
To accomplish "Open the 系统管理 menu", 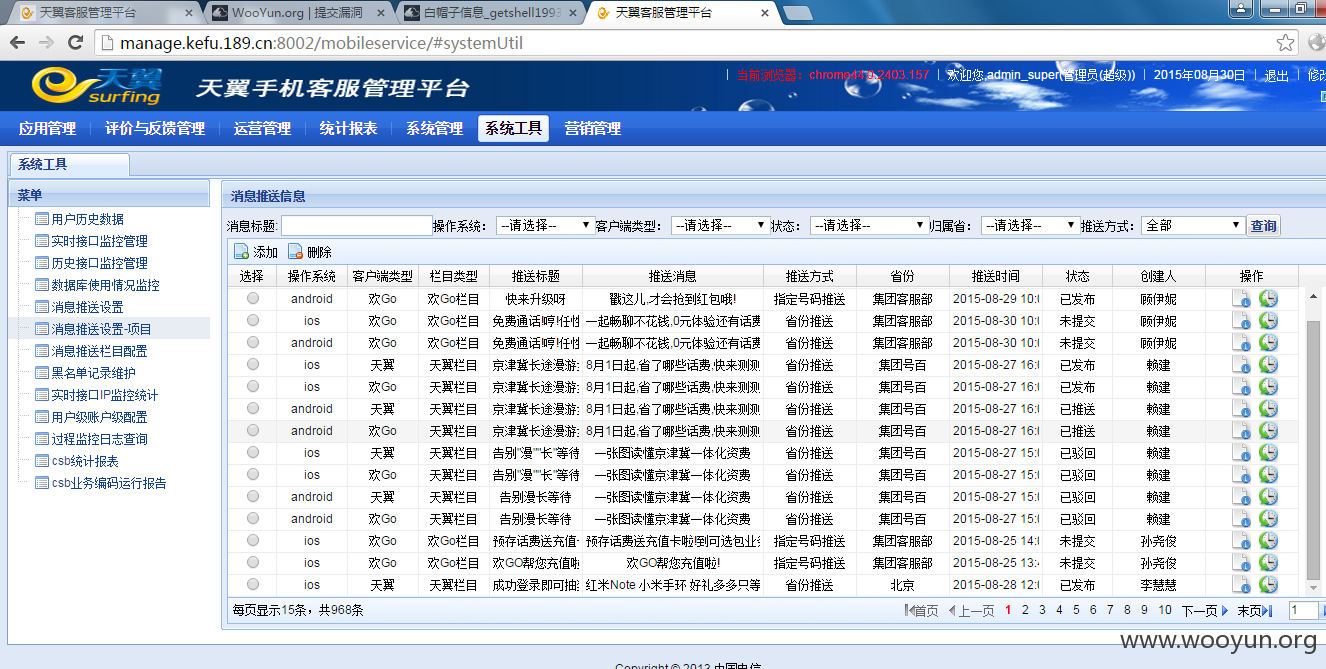I will pyautogui.click(x=434, y=128).
